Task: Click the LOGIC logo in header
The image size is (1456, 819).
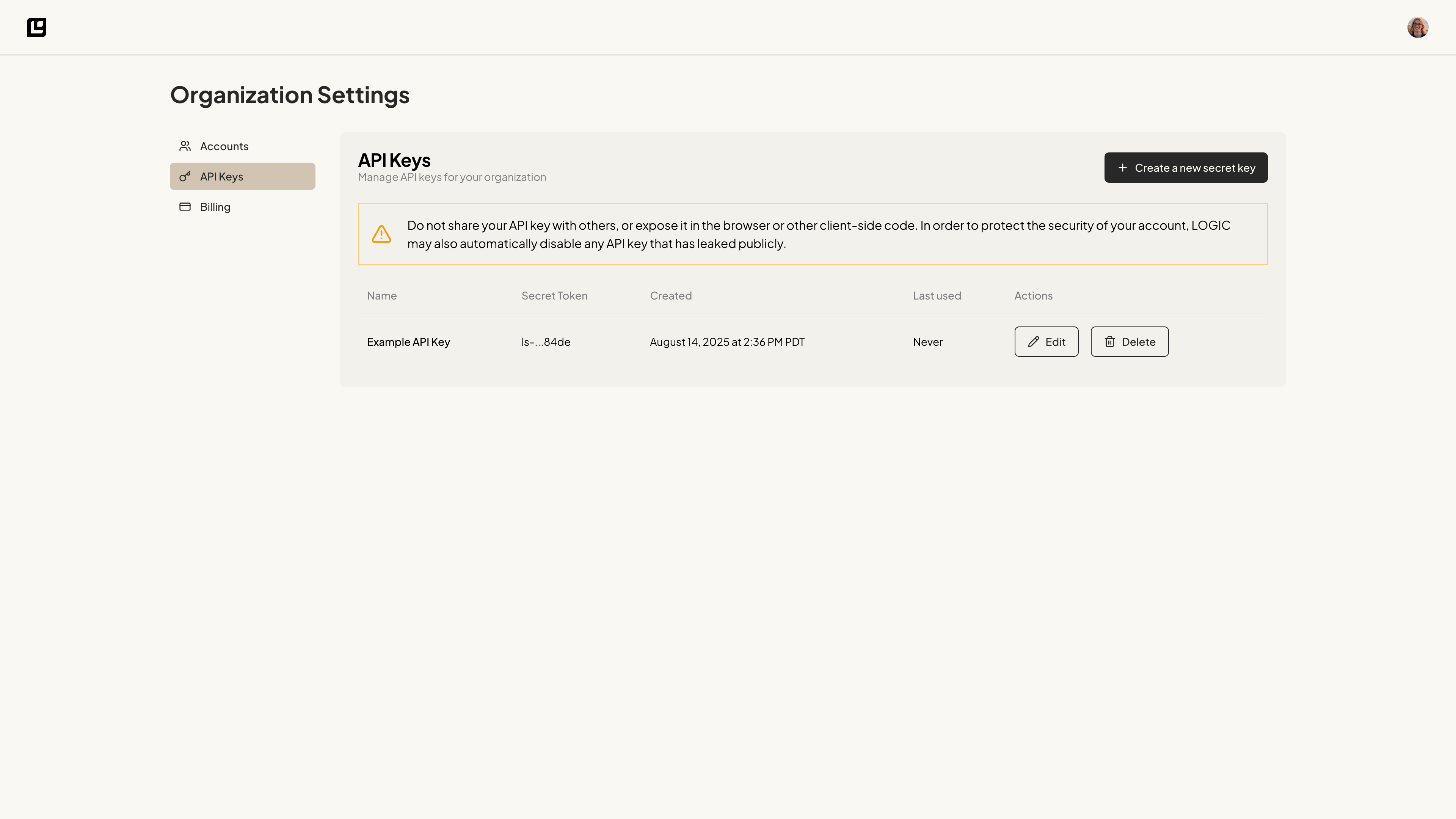Action: (37, 27)
